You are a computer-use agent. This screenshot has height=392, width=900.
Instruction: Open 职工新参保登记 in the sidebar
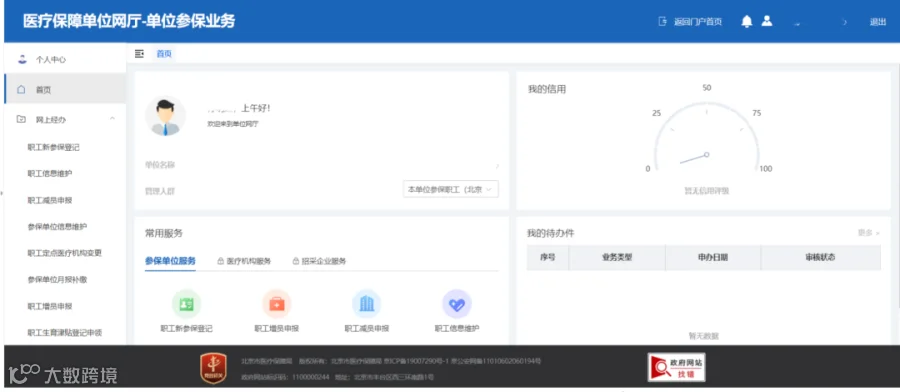pos(53,148)
